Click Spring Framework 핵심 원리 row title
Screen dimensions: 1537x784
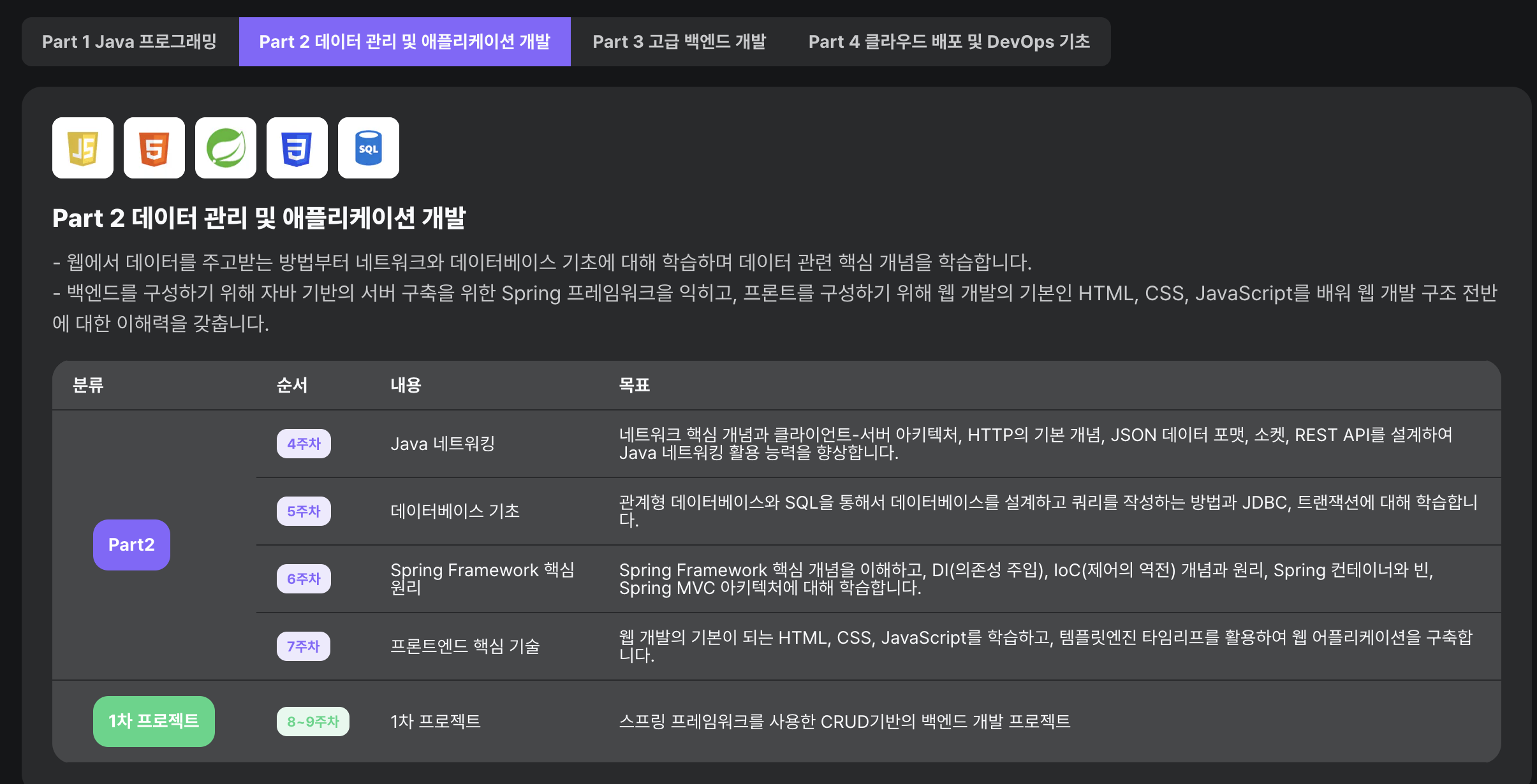pos(482,578)
